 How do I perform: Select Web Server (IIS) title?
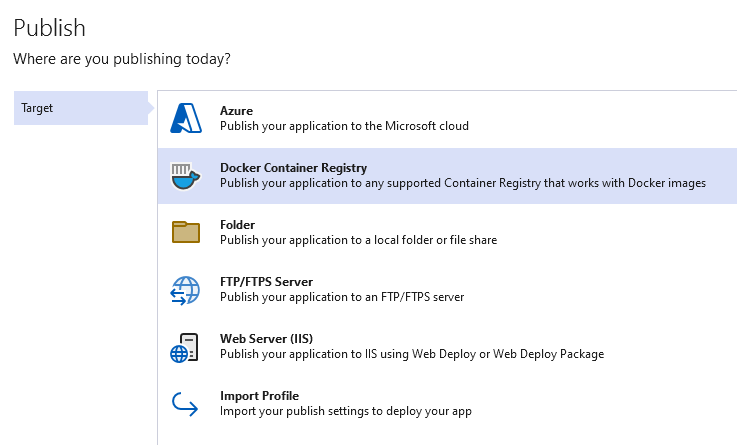pyautogui.click(x=267, y=338)
